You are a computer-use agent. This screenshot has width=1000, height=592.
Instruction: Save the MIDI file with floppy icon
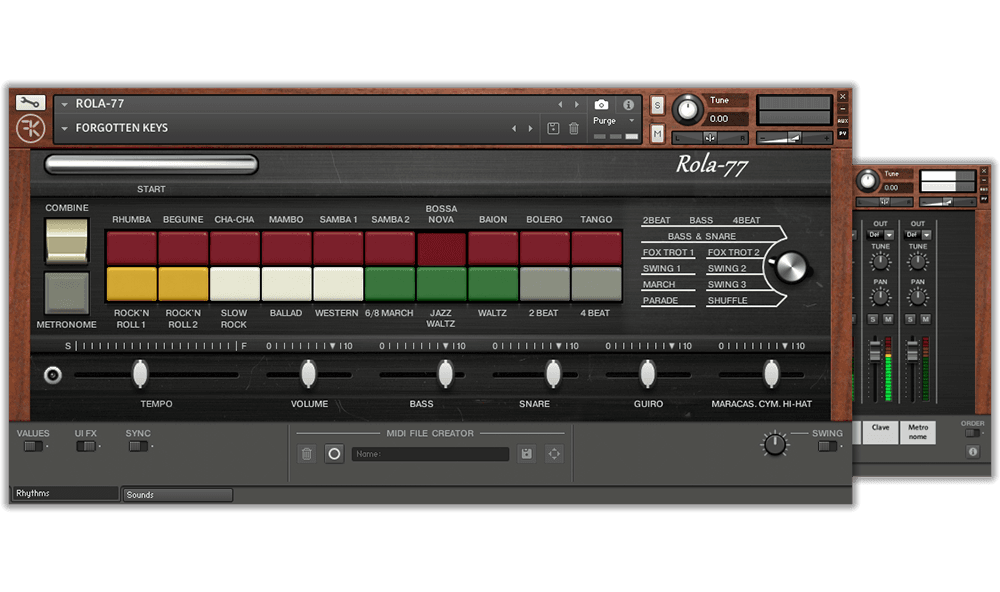click(526, 454)
